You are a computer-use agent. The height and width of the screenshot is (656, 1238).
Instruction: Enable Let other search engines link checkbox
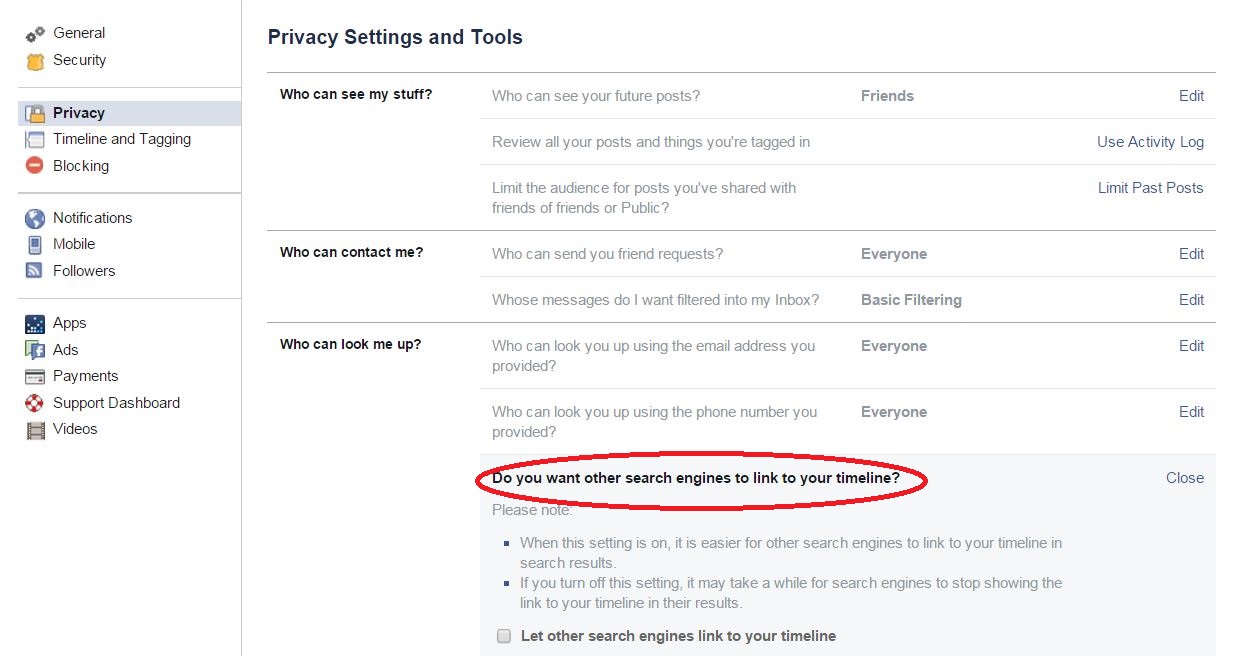(504, 636)
